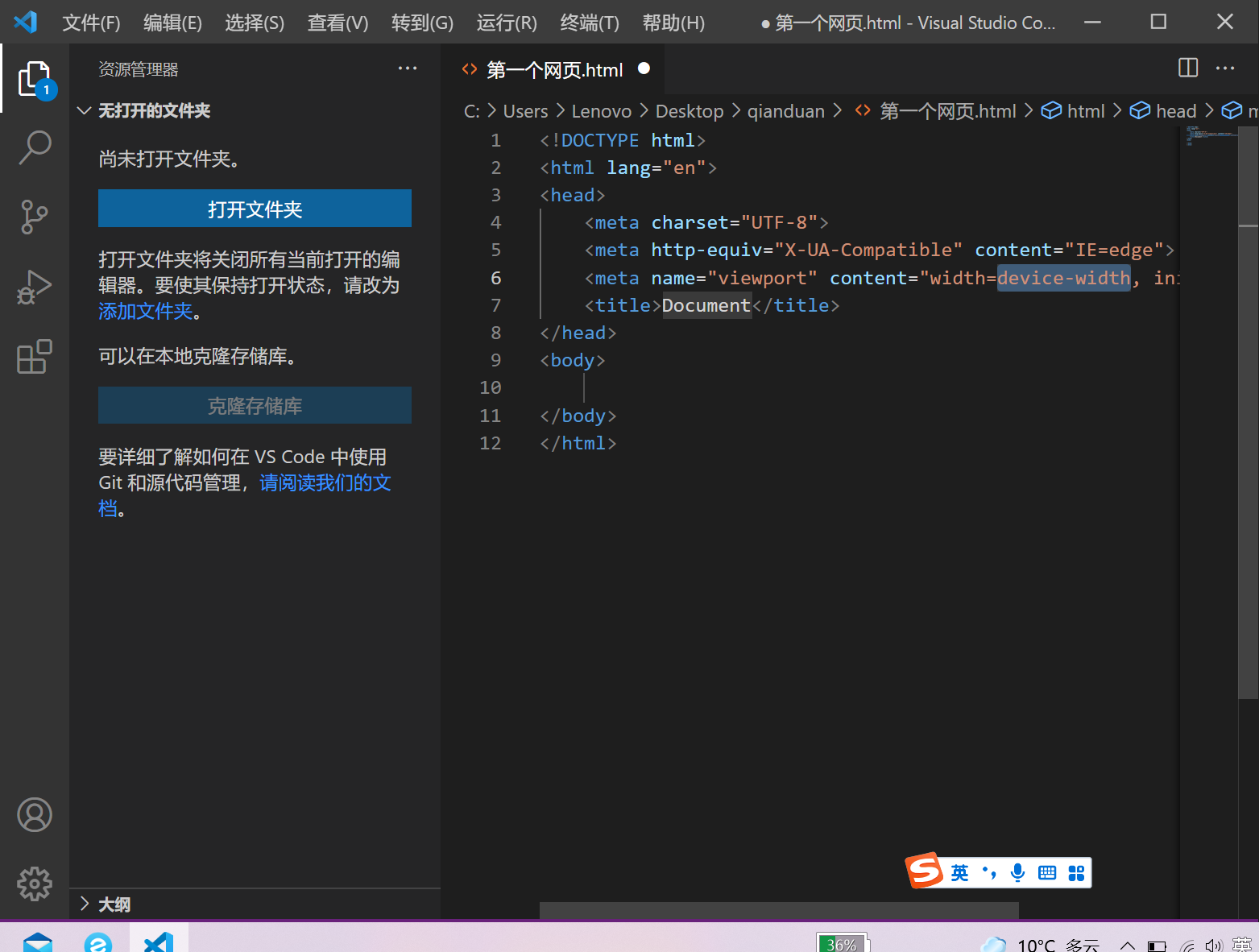Open the Run and Debug view

(x=35, y=287)
